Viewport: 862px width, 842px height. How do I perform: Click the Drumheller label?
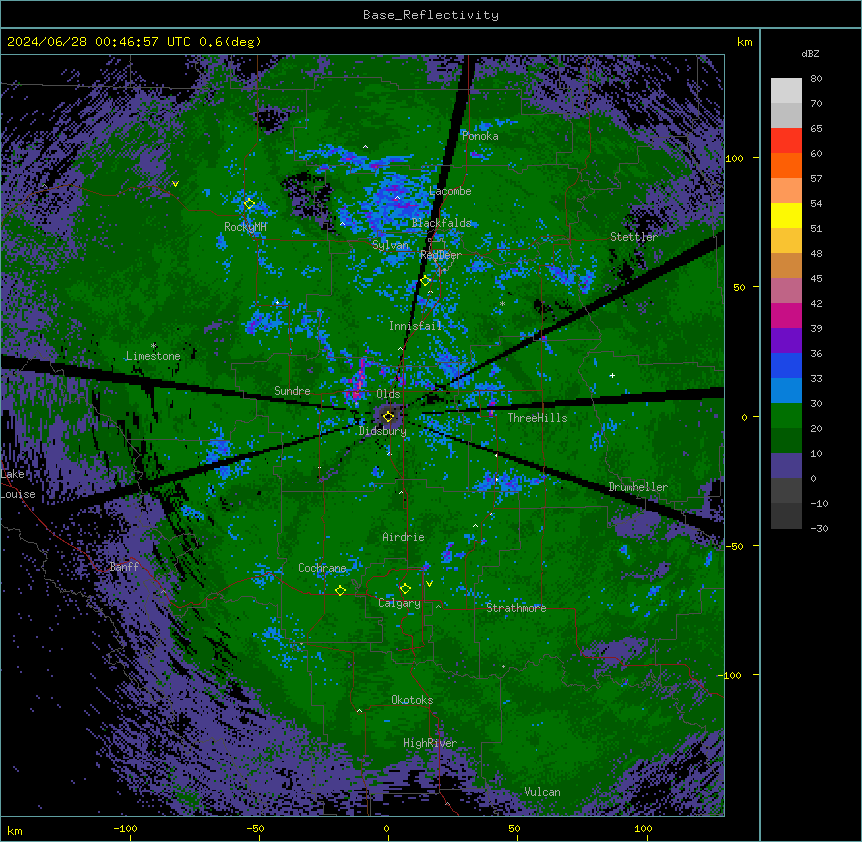[638, 487]
